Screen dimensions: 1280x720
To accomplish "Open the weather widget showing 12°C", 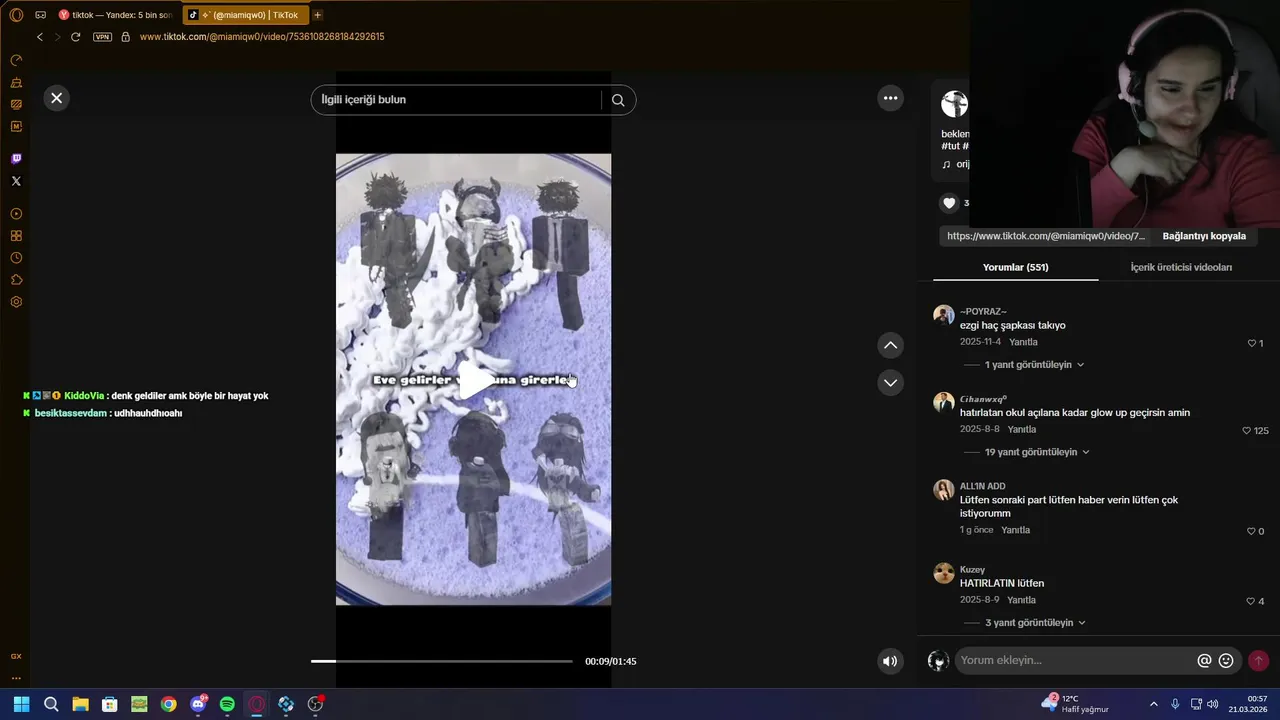I will click(x=1075, y=704).
